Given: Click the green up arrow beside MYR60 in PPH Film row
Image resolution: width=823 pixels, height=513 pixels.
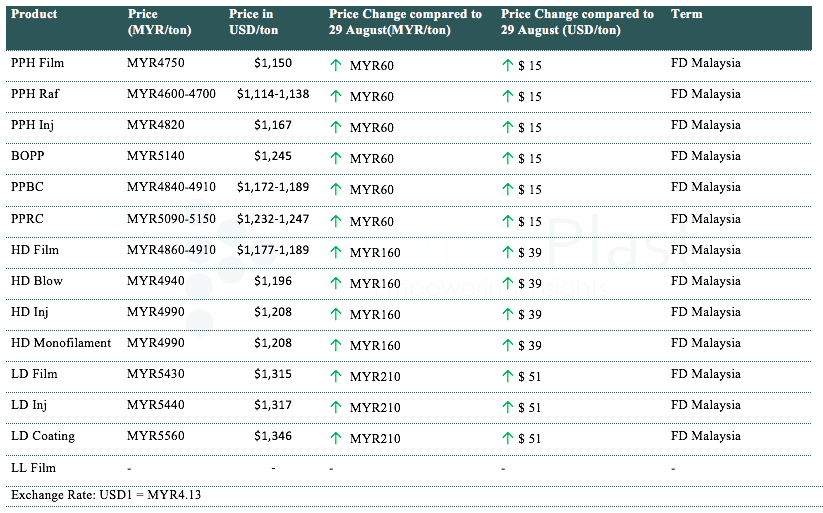Looking at the screenshot, I should (336, 66).
